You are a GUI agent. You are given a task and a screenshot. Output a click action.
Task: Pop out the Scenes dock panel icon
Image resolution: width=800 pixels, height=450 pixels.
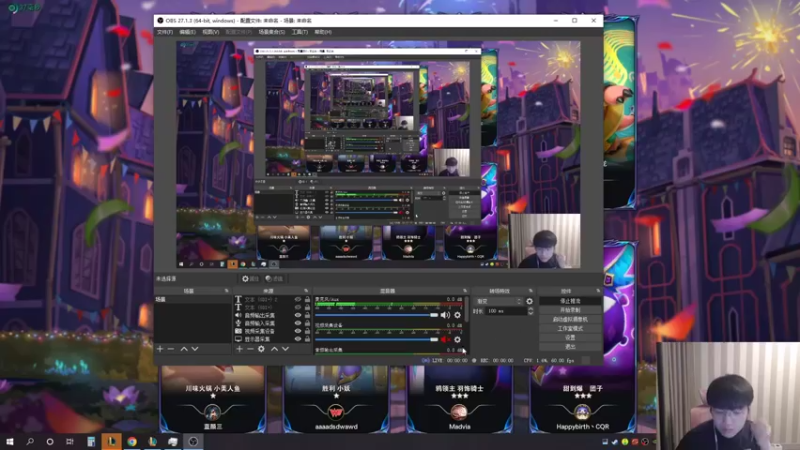(227, 291)
